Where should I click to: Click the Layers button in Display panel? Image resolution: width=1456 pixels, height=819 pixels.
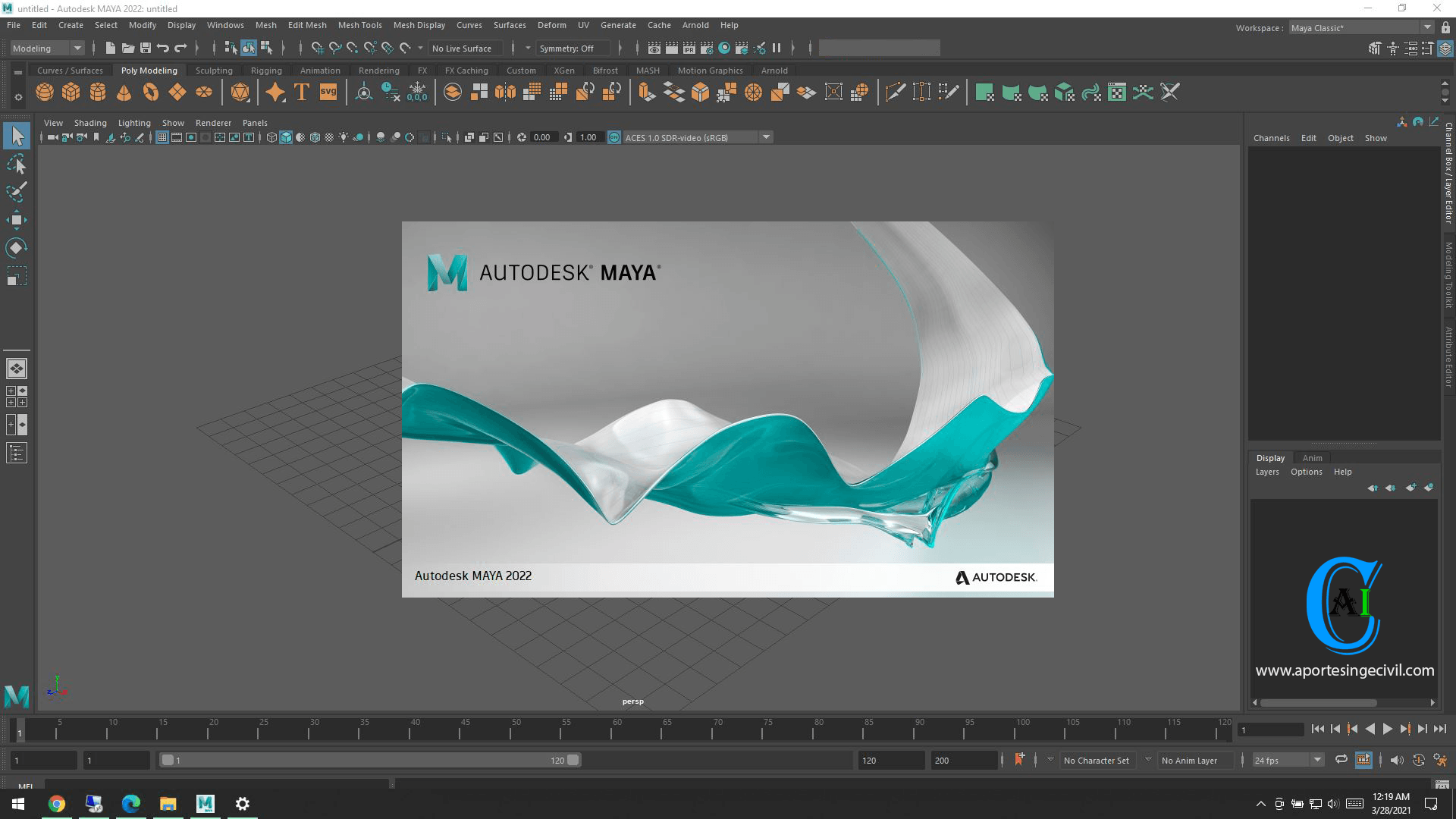(1267, 471)
